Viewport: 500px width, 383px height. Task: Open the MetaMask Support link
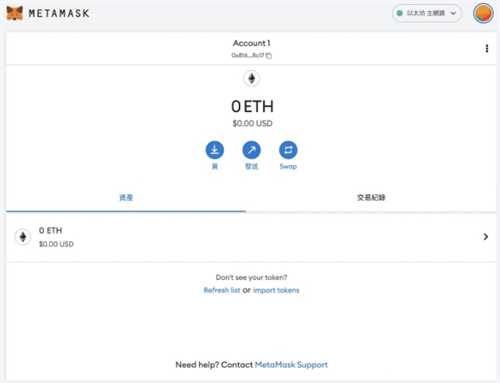point(291,365)
